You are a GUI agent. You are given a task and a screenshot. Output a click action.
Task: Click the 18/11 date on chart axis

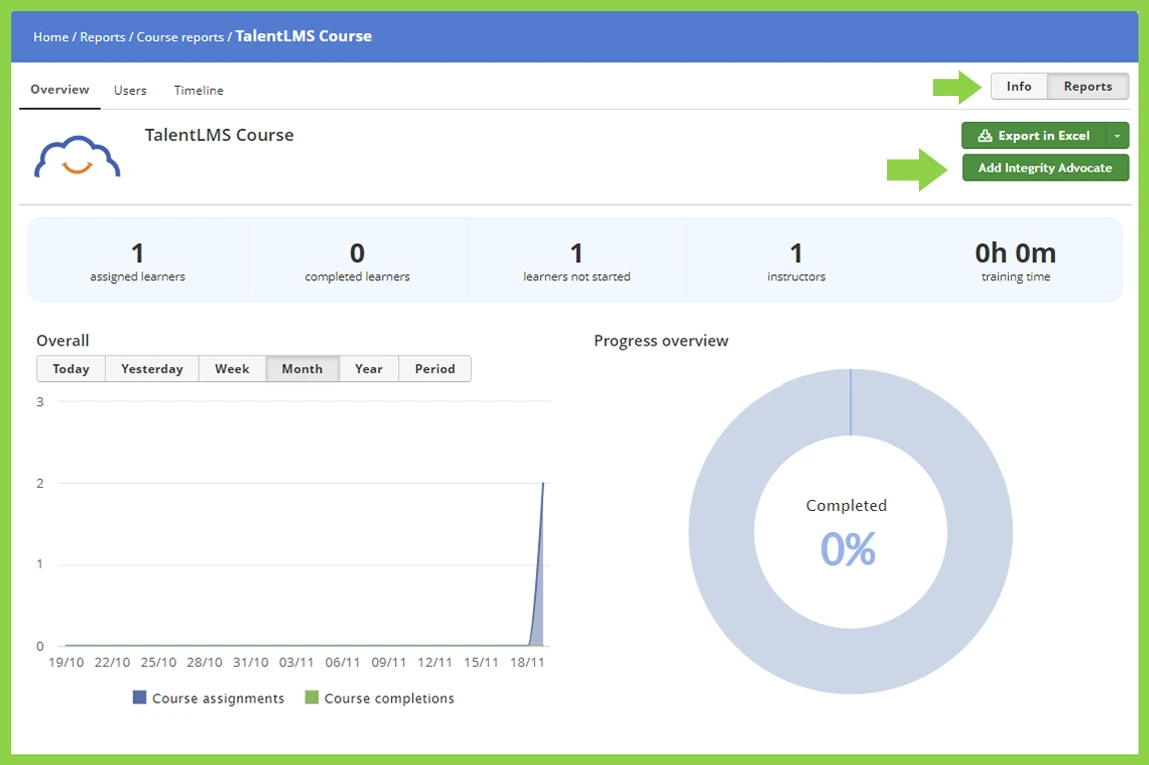[527, 662]
